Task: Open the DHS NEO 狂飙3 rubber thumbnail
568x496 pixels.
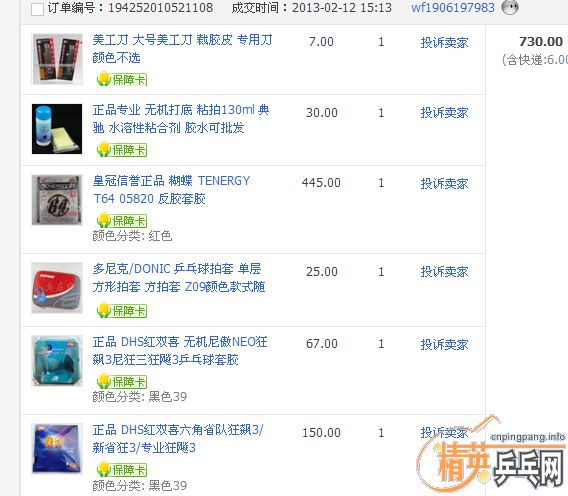Action: pyautogui.click(x=57, y=361)
